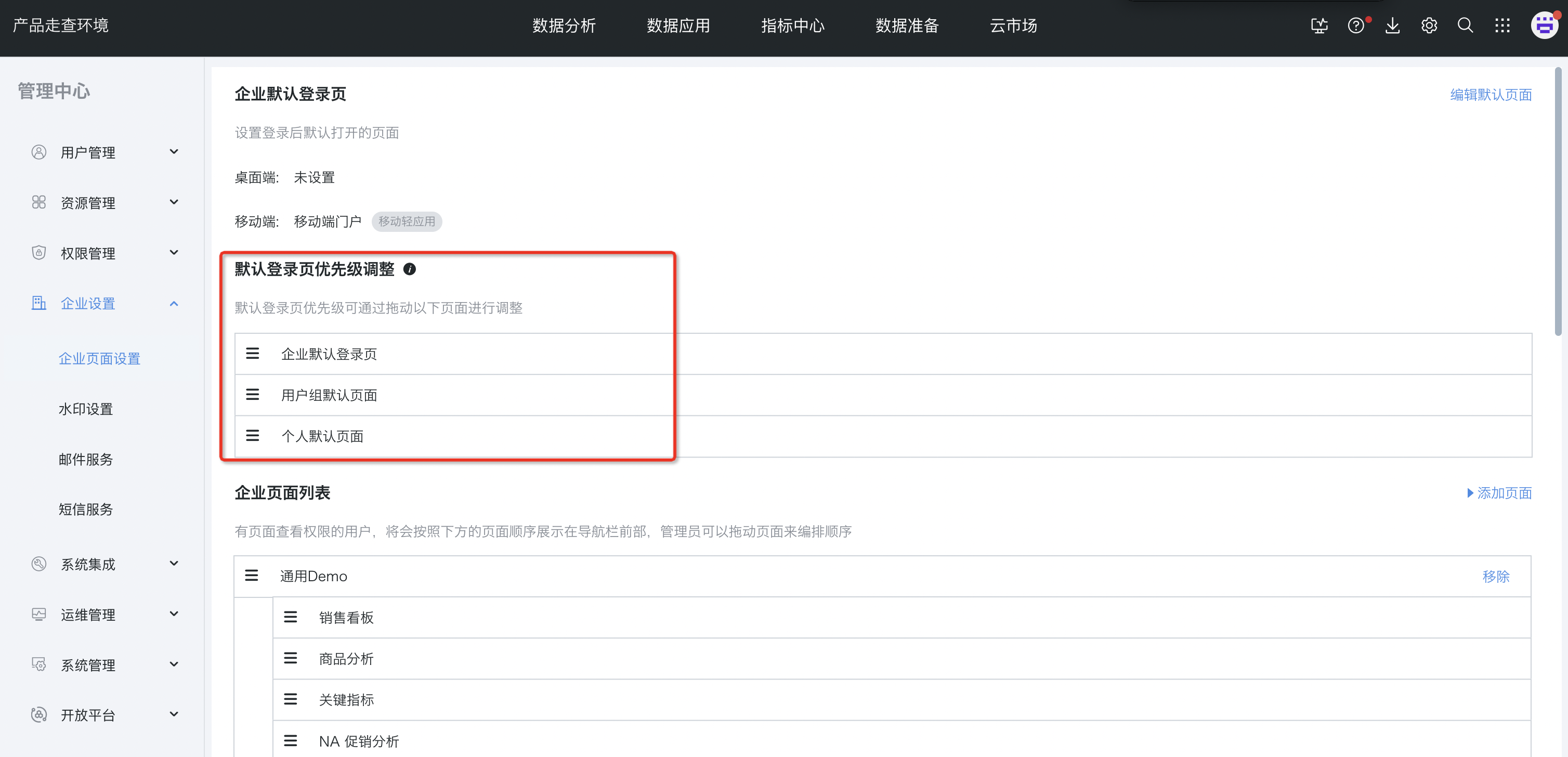
Task: Click the search magnifier icon
Action: 1465,25
